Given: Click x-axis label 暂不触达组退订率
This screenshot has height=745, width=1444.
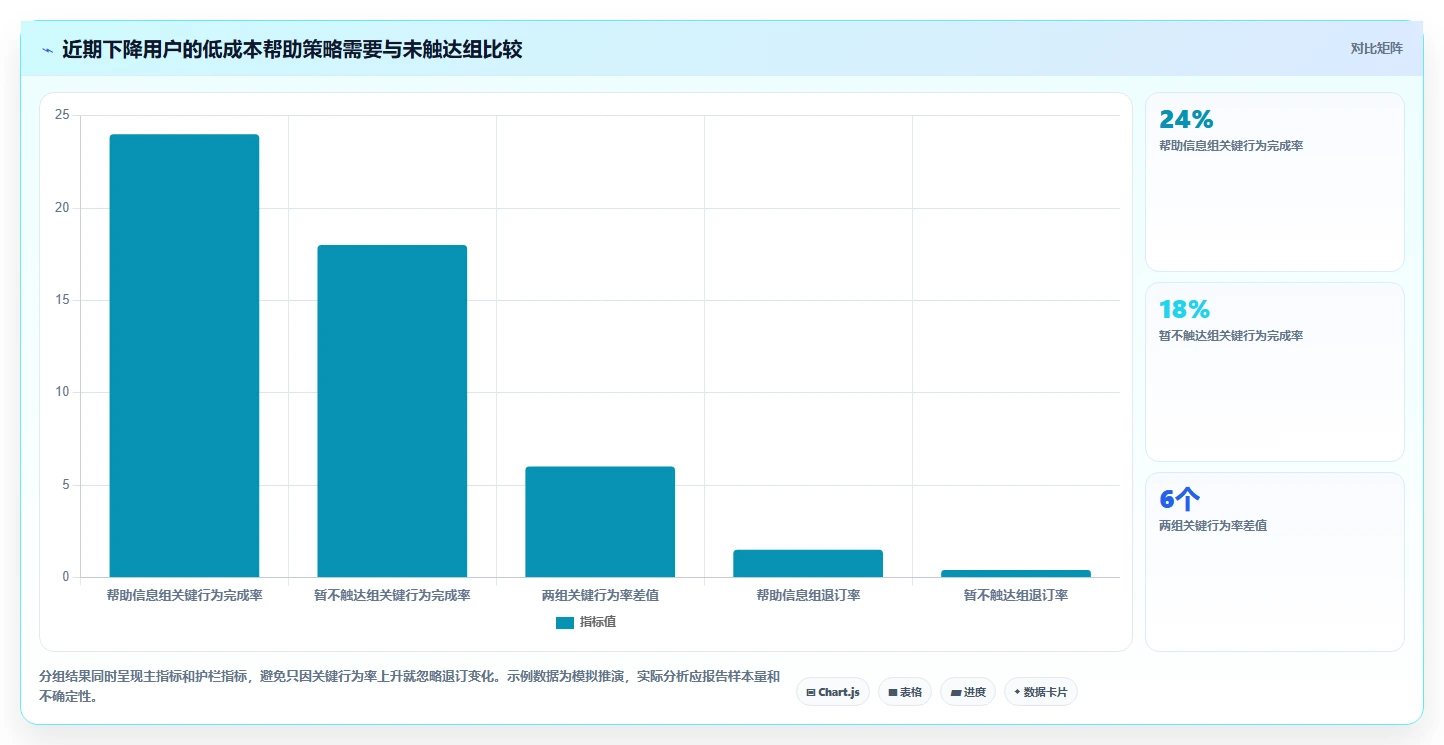Looking at the screenshot, I should tap(1016, 595).
